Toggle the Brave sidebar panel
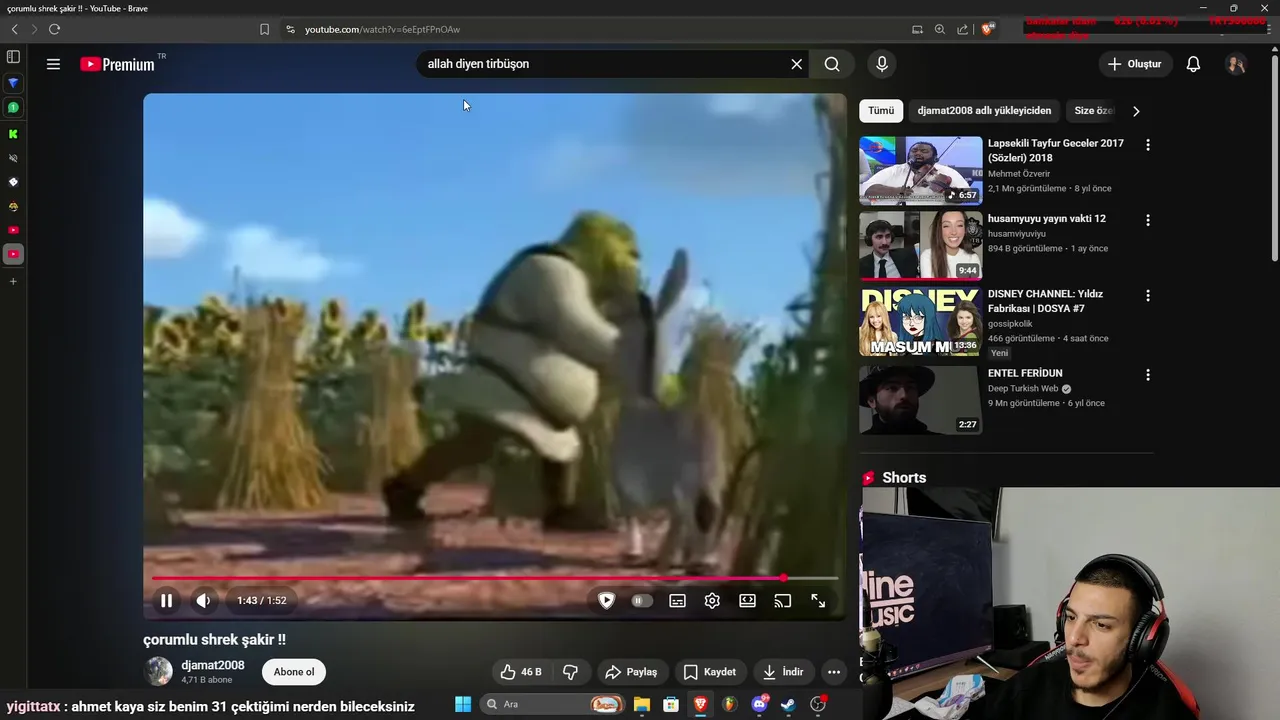 [13, 57]
